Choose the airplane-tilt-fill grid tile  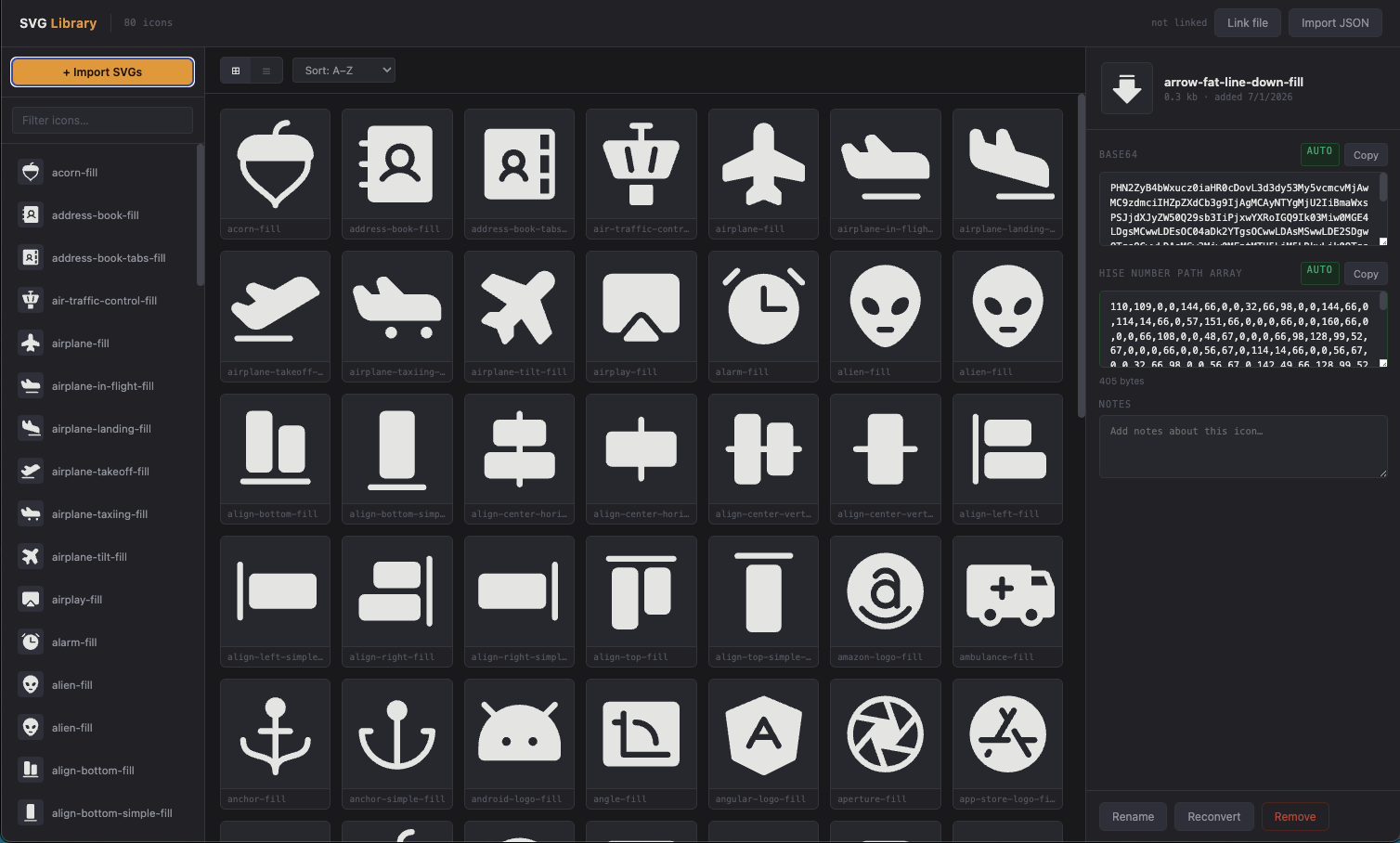519,317
